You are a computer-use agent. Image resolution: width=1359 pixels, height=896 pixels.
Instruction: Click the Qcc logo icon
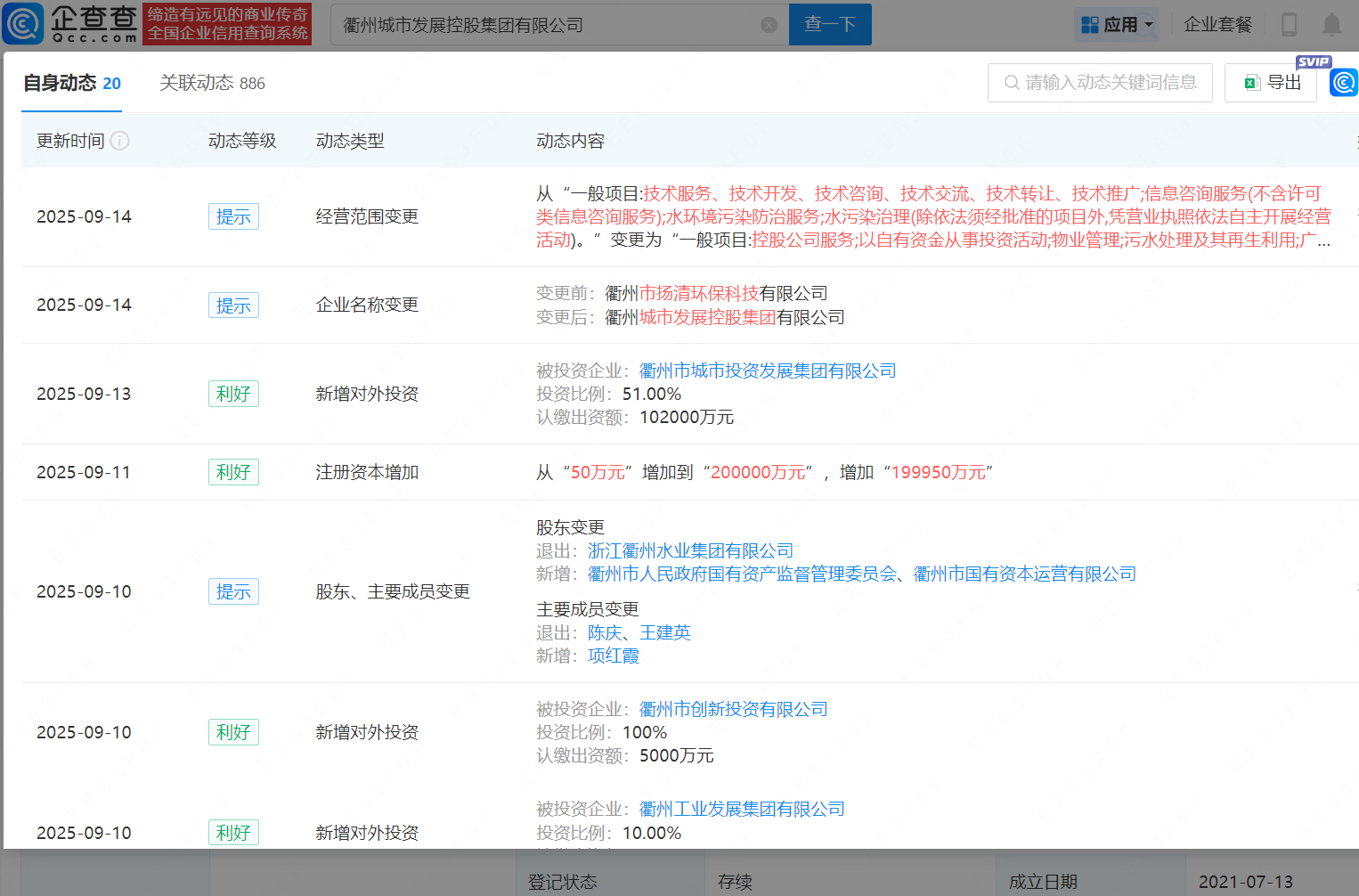tap(23, 23)
